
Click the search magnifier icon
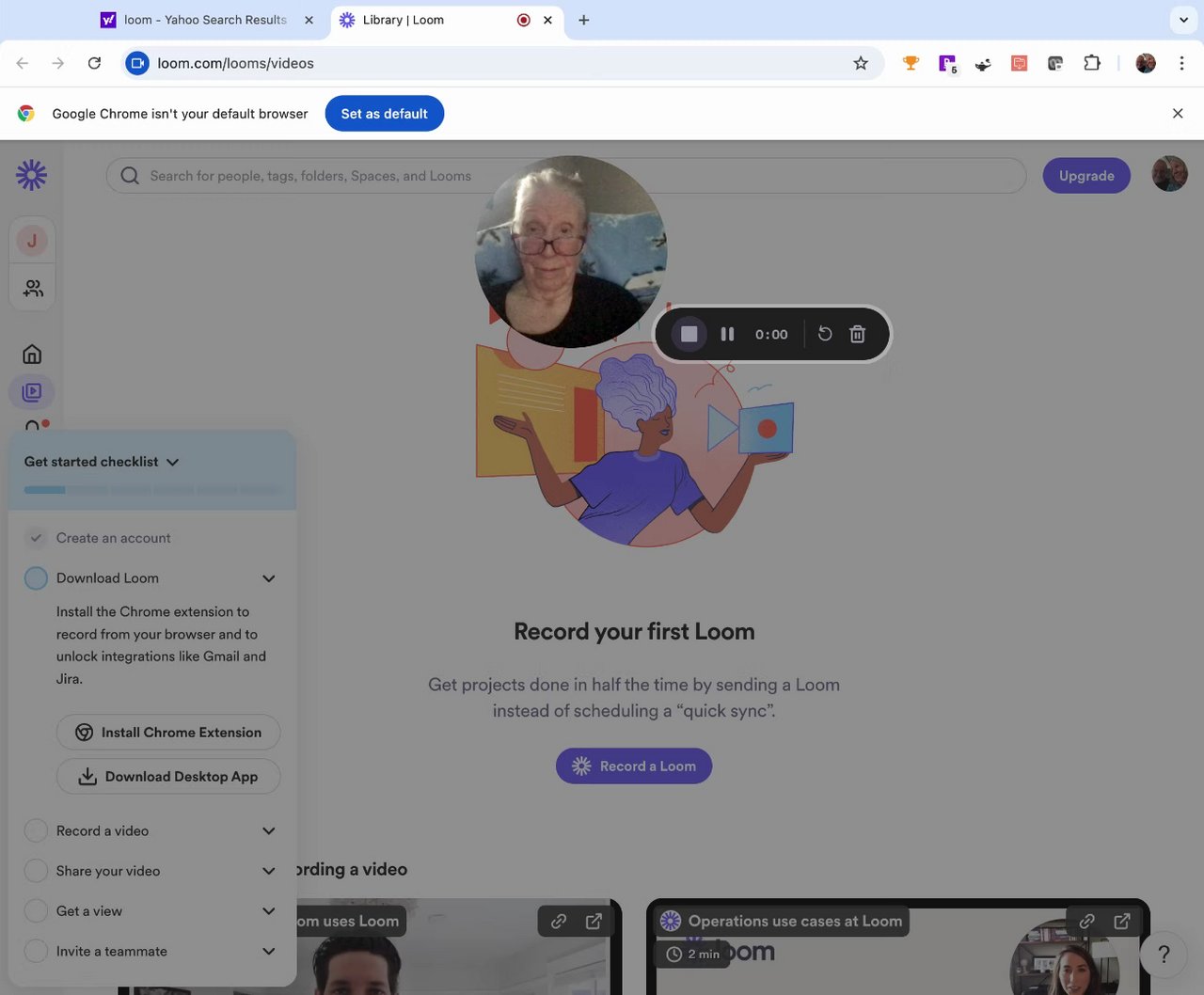pos(130,176)
